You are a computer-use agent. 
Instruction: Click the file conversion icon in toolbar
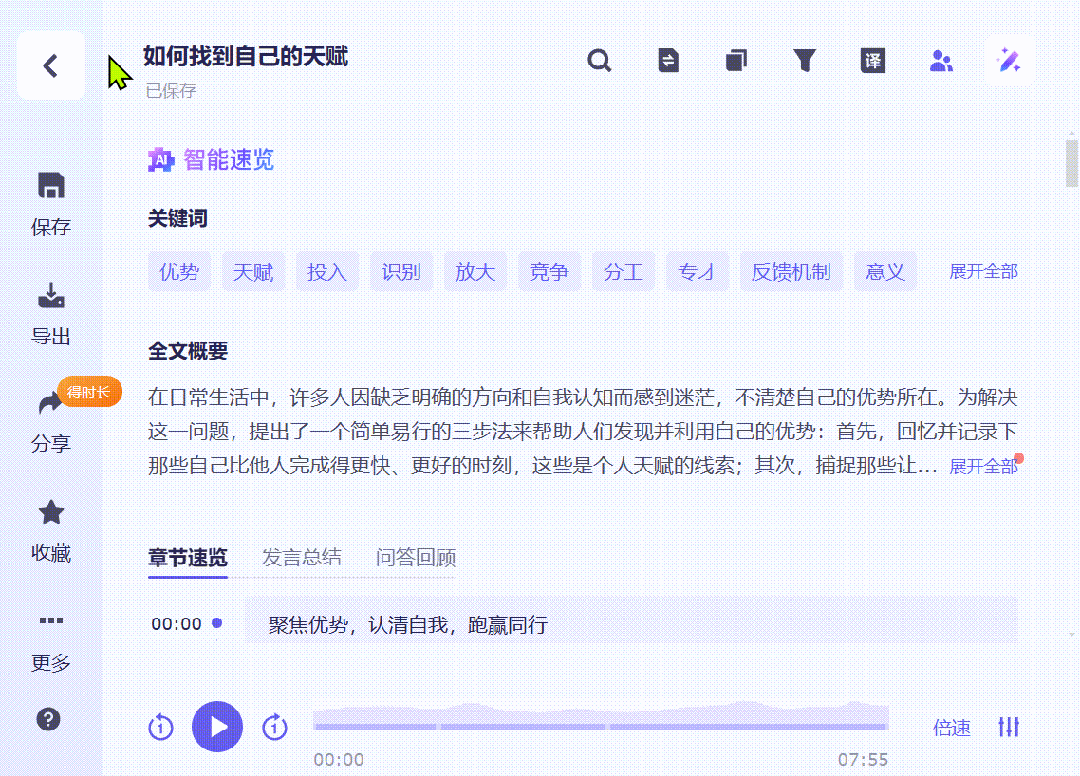668,60
